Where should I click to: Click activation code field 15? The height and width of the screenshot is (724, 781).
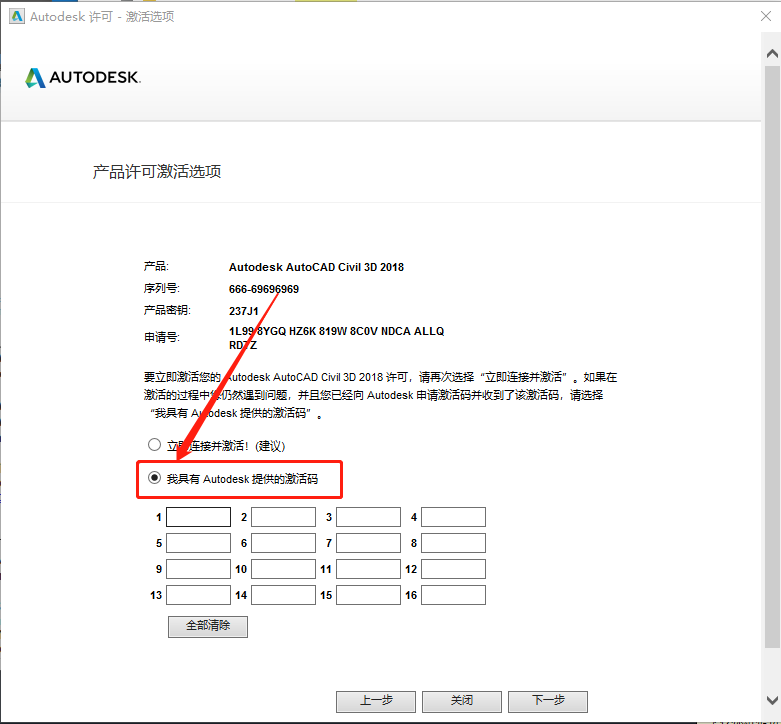[x=369, y=595]
